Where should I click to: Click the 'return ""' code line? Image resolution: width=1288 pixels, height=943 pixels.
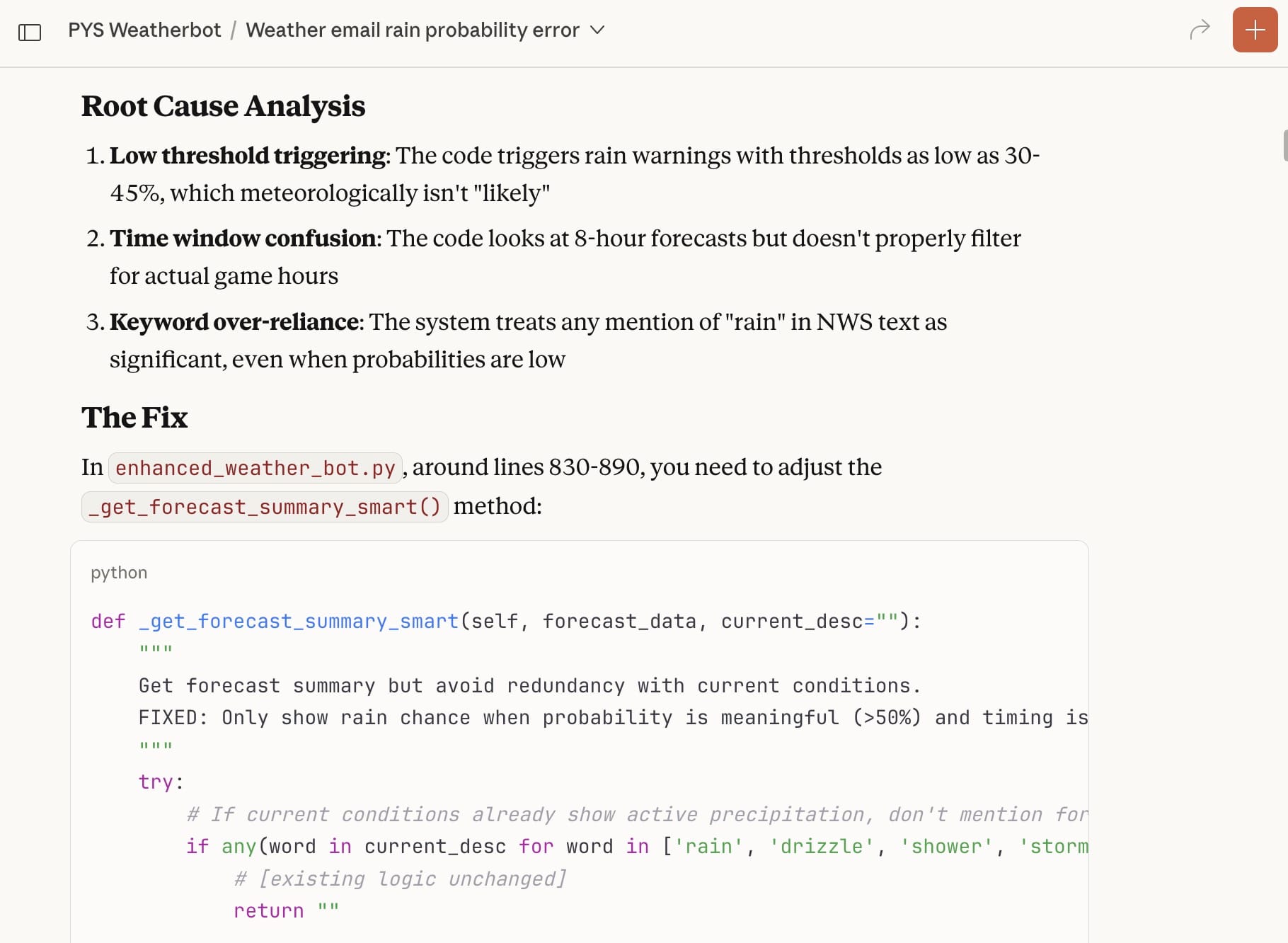[286, 911]
